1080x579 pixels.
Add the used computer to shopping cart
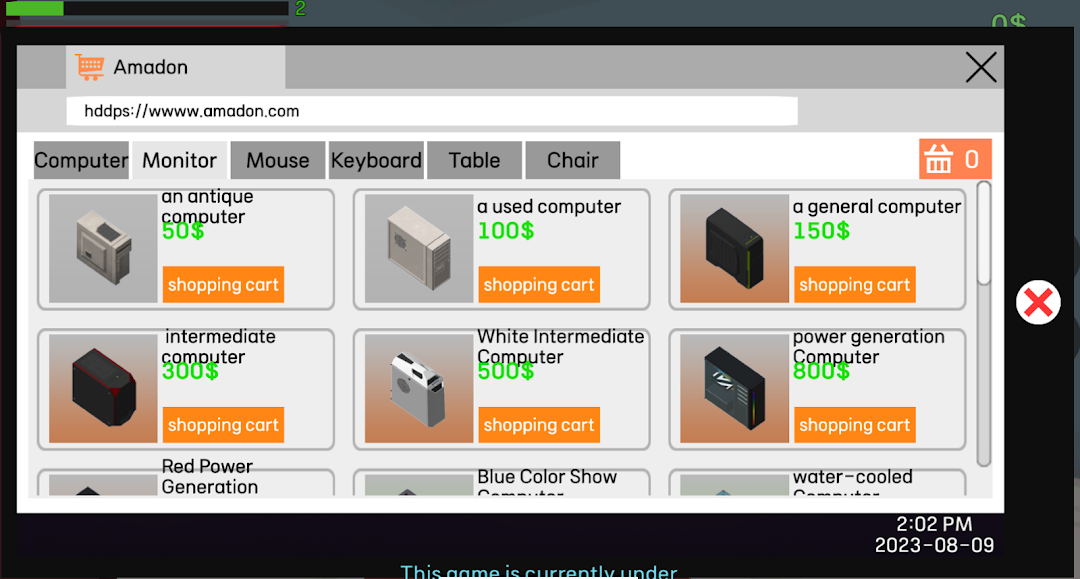pyautogui.click(x=539, y=284)
